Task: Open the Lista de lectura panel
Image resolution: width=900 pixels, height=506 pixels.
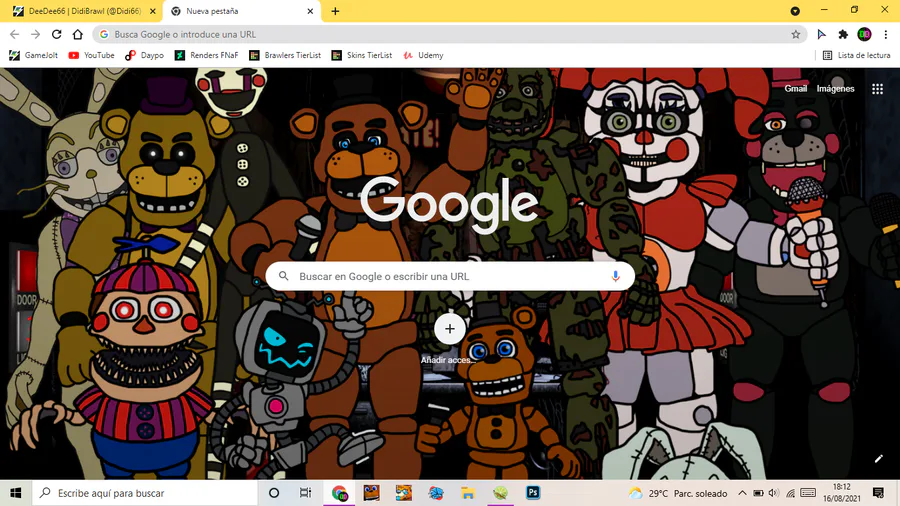Action: click(x=856, y=55)
